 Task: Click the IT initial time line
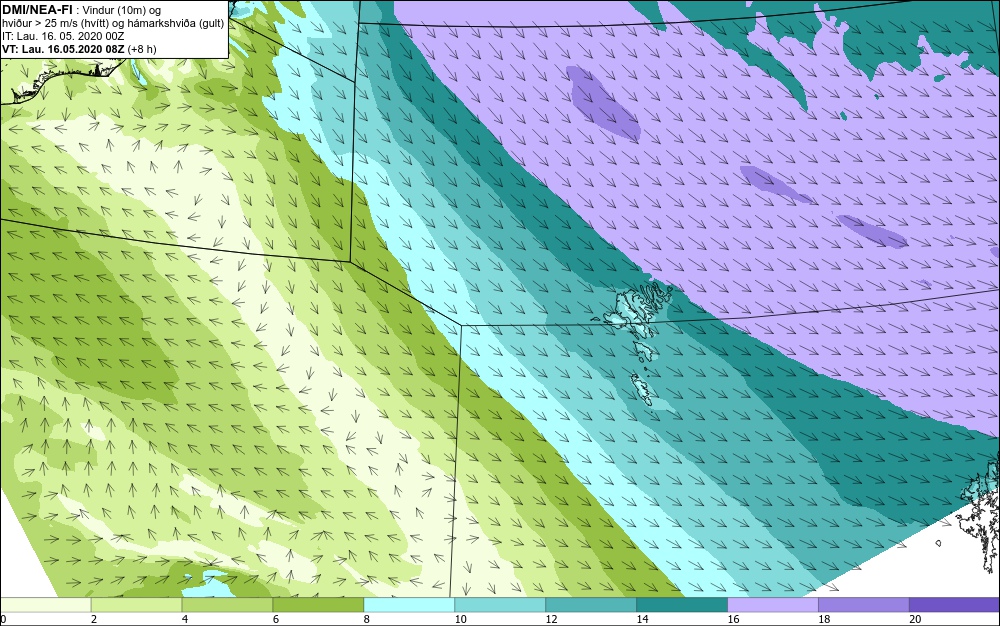tap(62, 36)
